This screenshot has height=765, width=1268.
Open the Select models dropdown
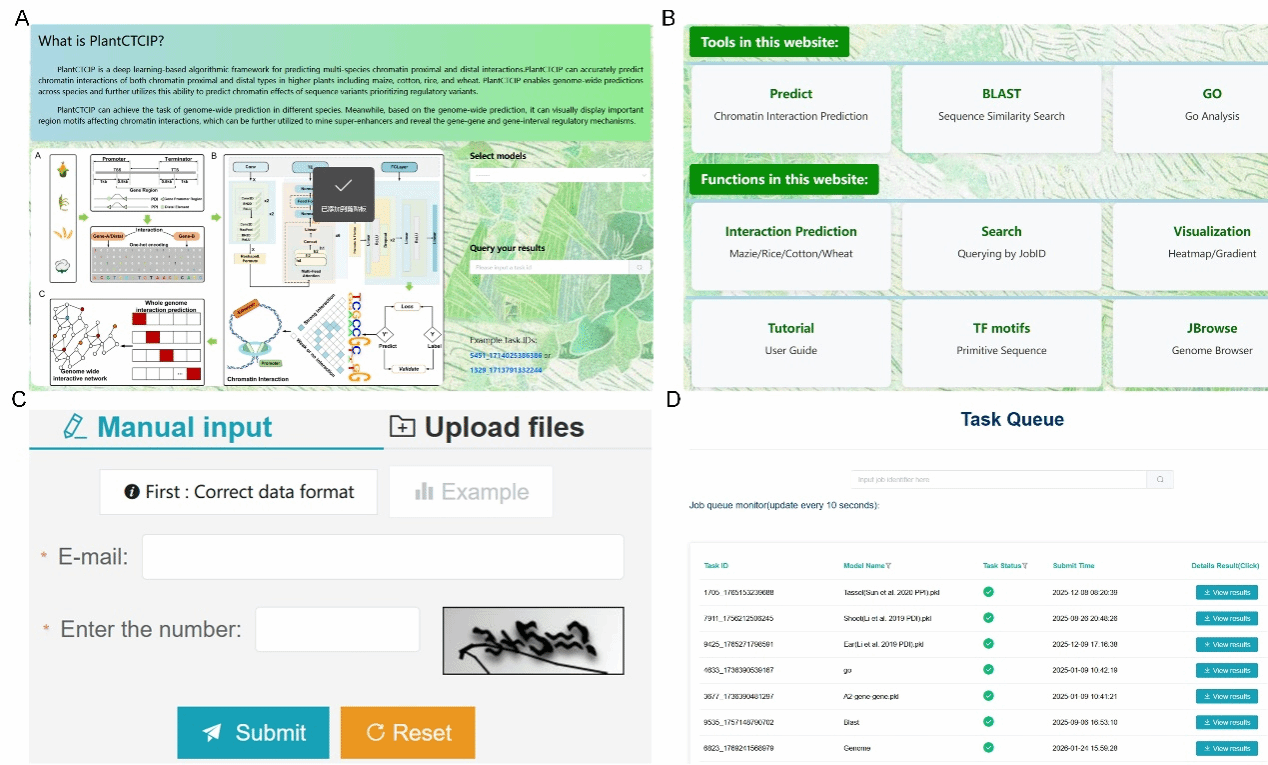559,175
